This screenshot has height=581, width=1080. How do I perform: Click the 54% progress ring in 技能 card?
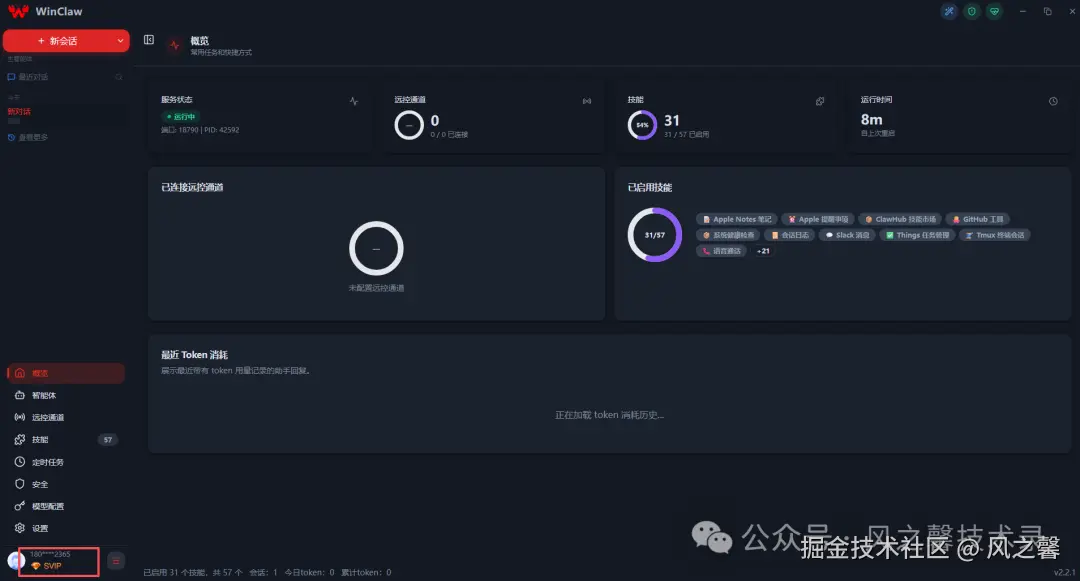(642, 125)
